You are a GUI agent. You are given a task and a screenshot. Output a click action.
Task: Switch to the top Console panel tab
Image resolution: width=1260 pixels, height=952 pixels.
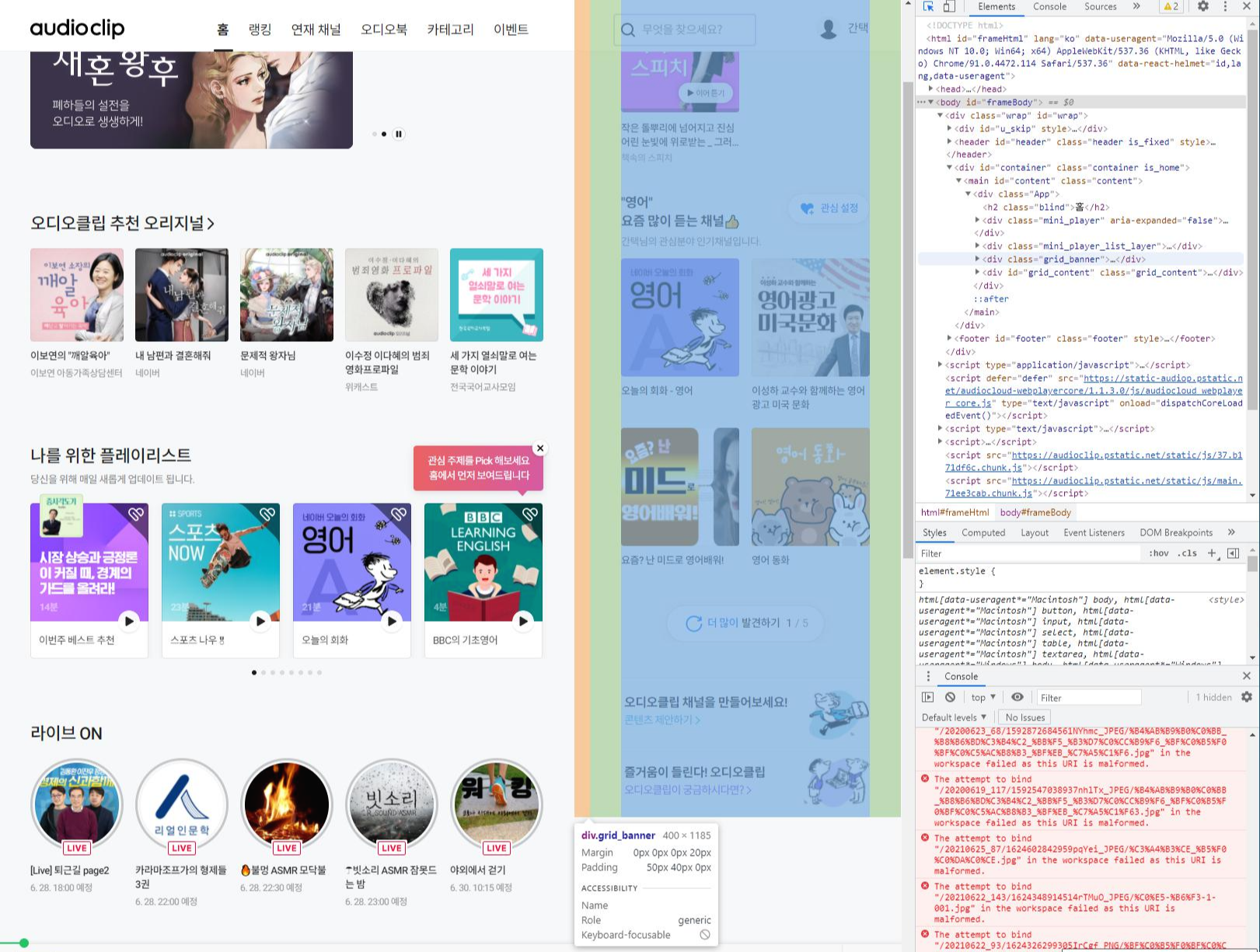(1049, 6)
